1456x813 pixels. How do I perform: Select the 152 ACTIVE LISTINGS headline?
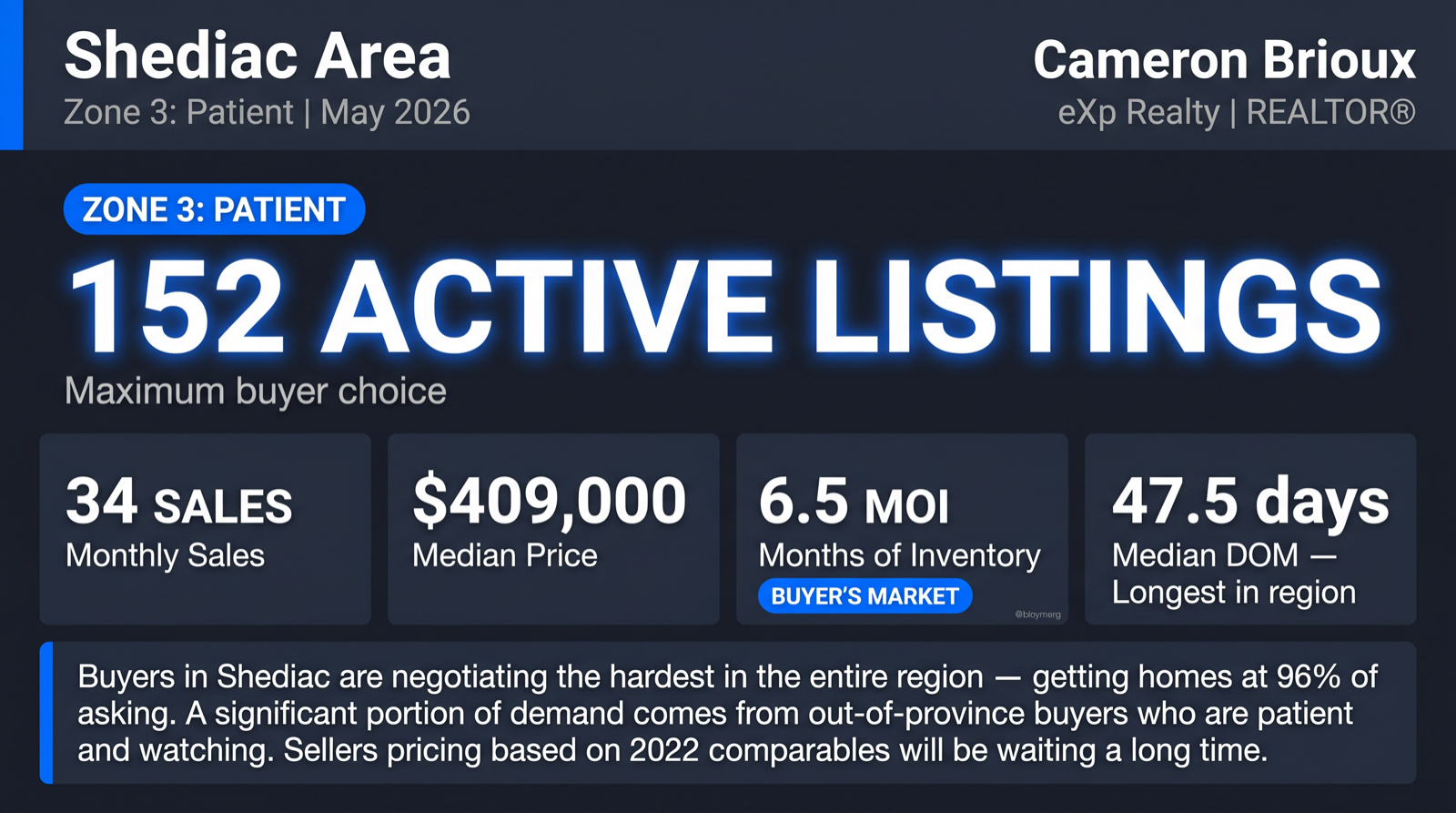tap(725, 307)
